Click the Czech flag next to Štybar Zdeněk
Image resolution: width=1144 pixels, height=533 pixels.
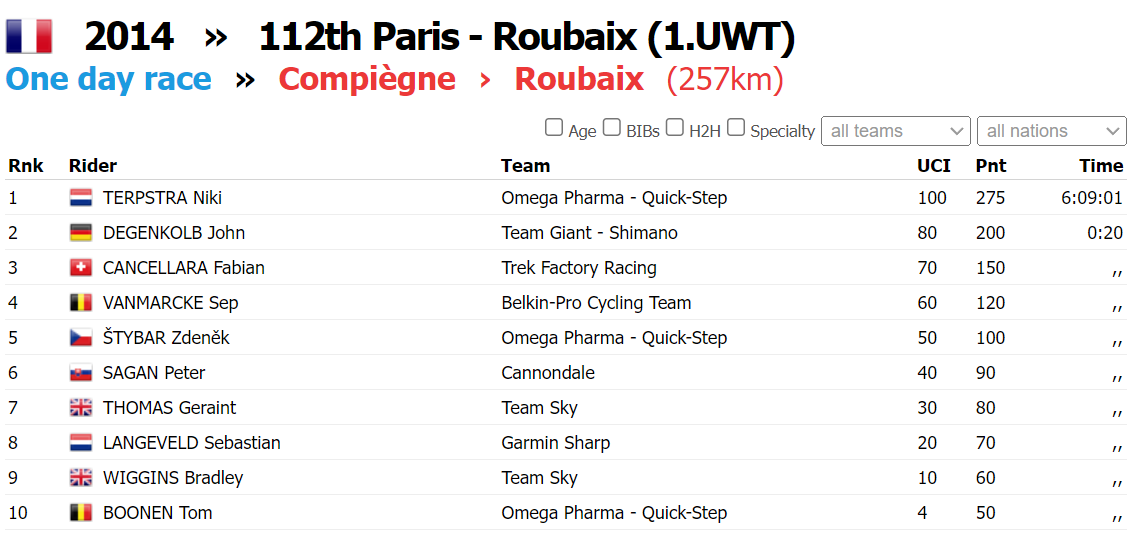click(x=81, y=338)
